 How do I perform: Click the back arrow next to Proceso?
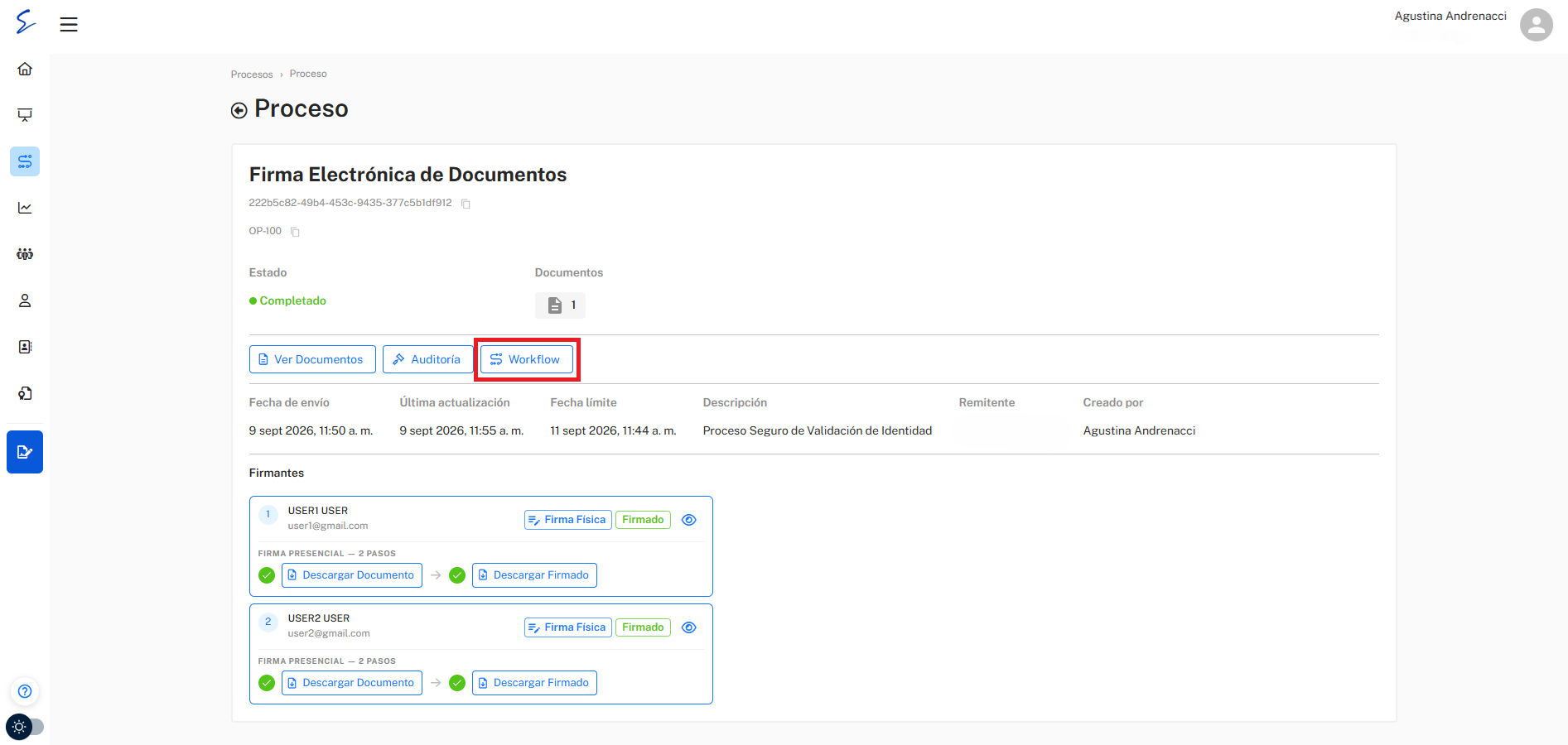239,110
